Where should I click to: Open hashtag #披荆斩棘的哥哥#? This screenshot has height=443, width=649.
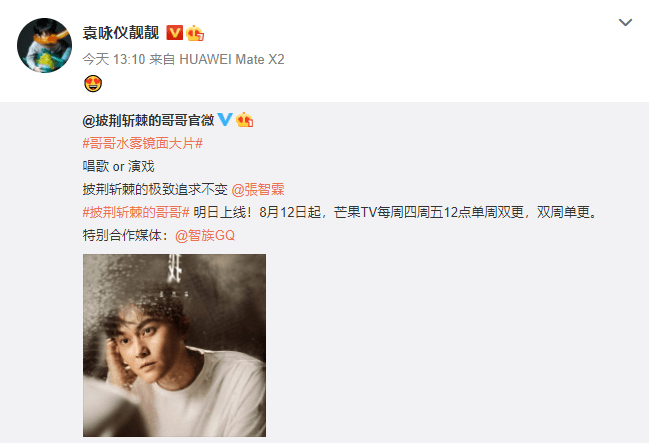click(x=136, y=212)
